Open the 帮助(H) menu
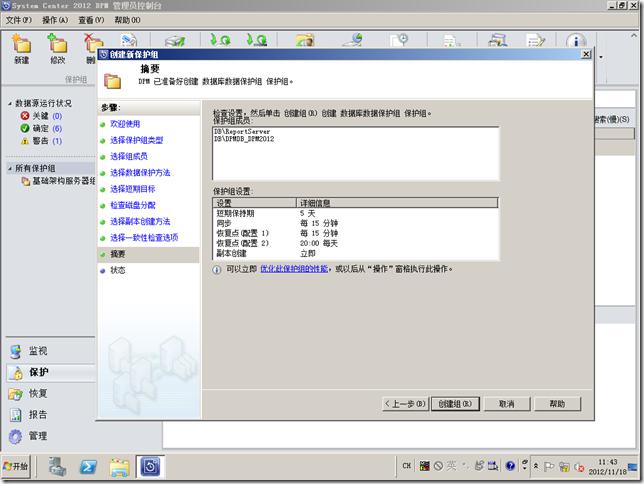 [127, 20]
